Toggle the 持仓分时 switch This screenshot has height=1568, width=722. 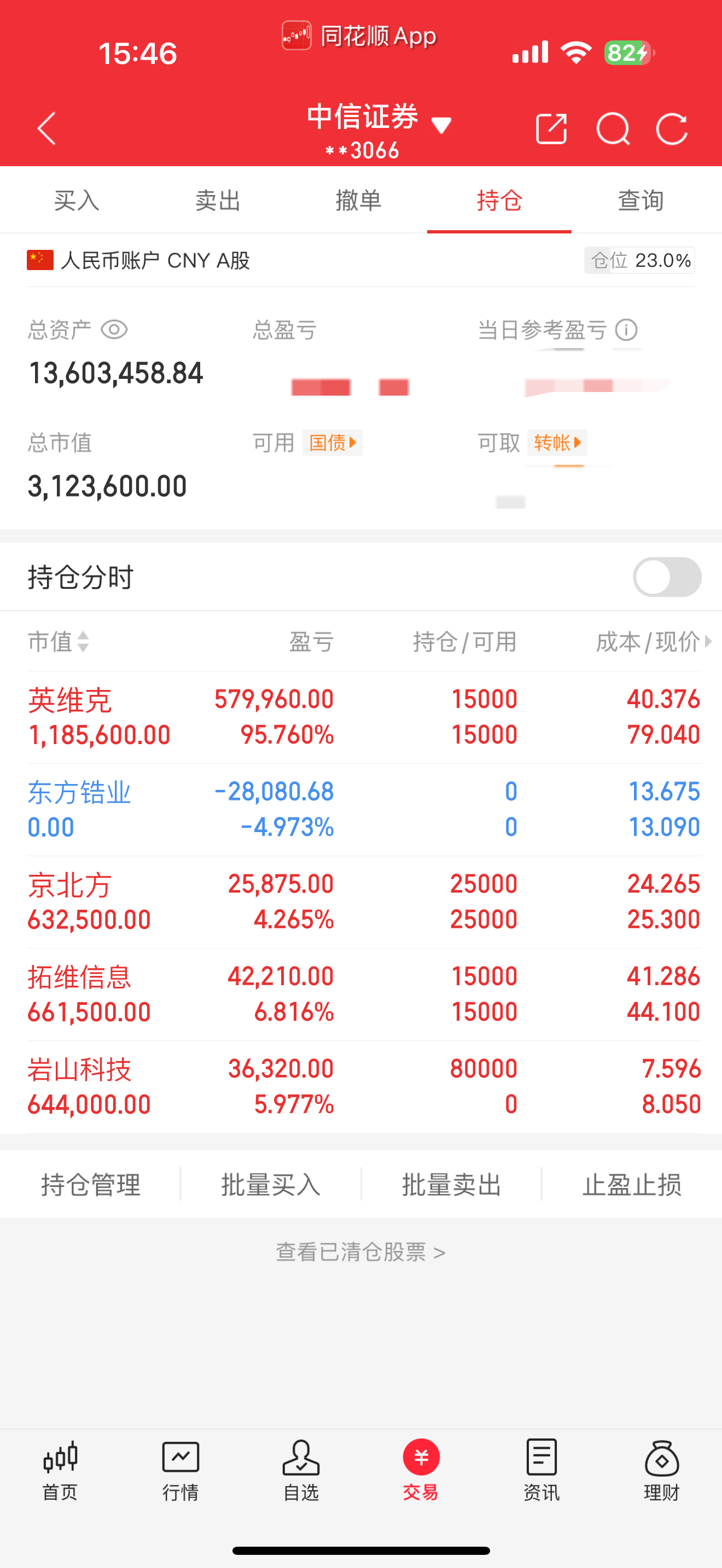[x=667, y=577]
